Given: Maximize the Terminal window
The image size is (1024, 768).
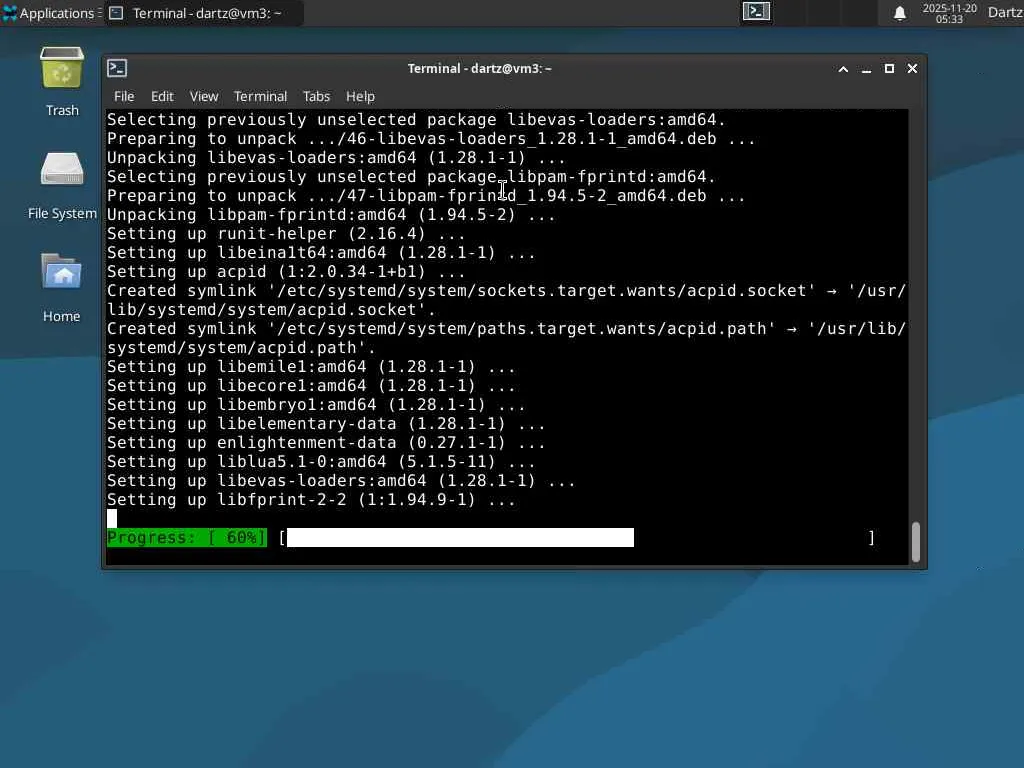Looking at the screenshot, I should [x=889, y=69].
